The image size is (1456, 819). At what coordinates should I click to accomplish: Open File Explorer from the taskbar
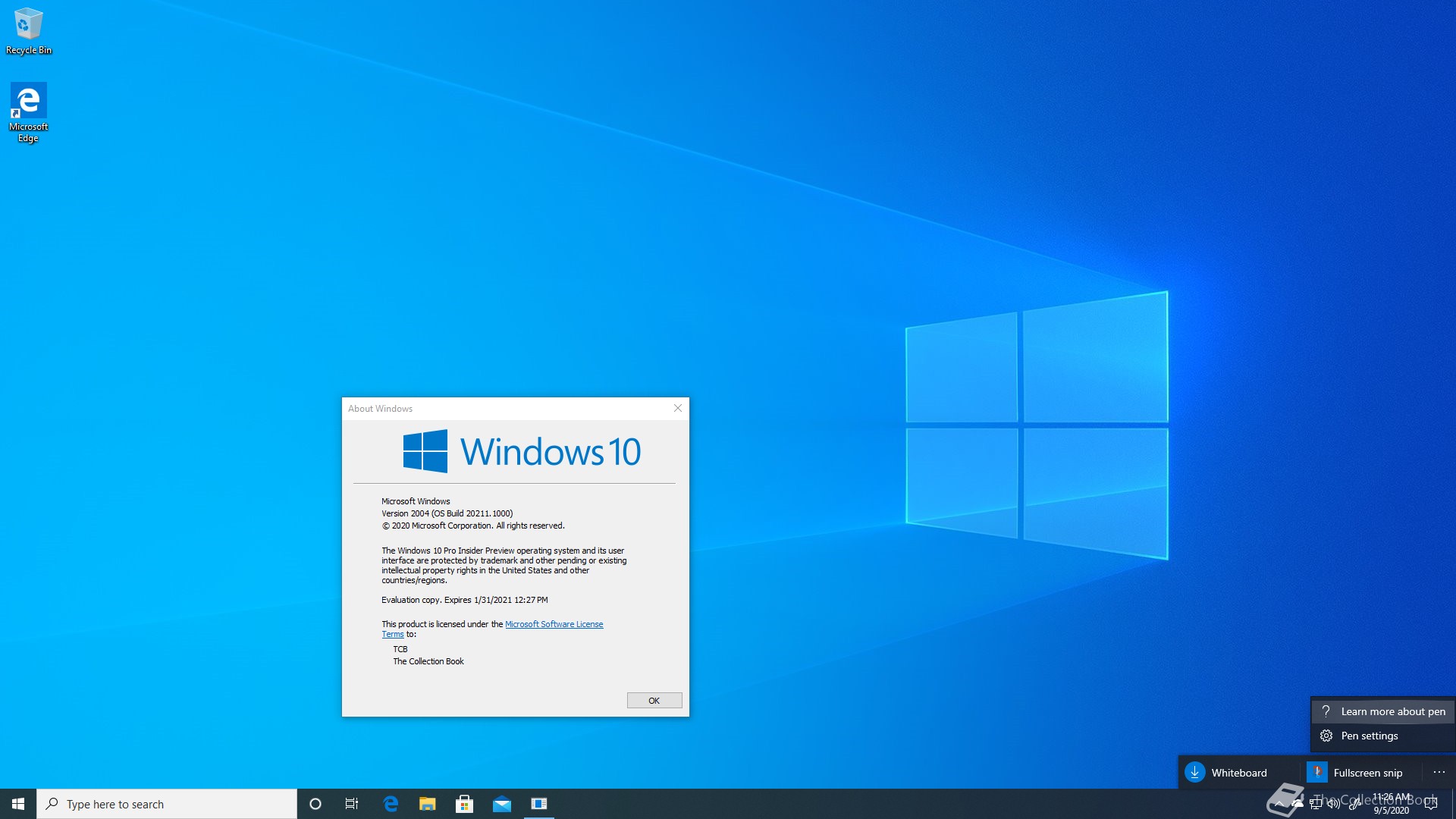428,804
